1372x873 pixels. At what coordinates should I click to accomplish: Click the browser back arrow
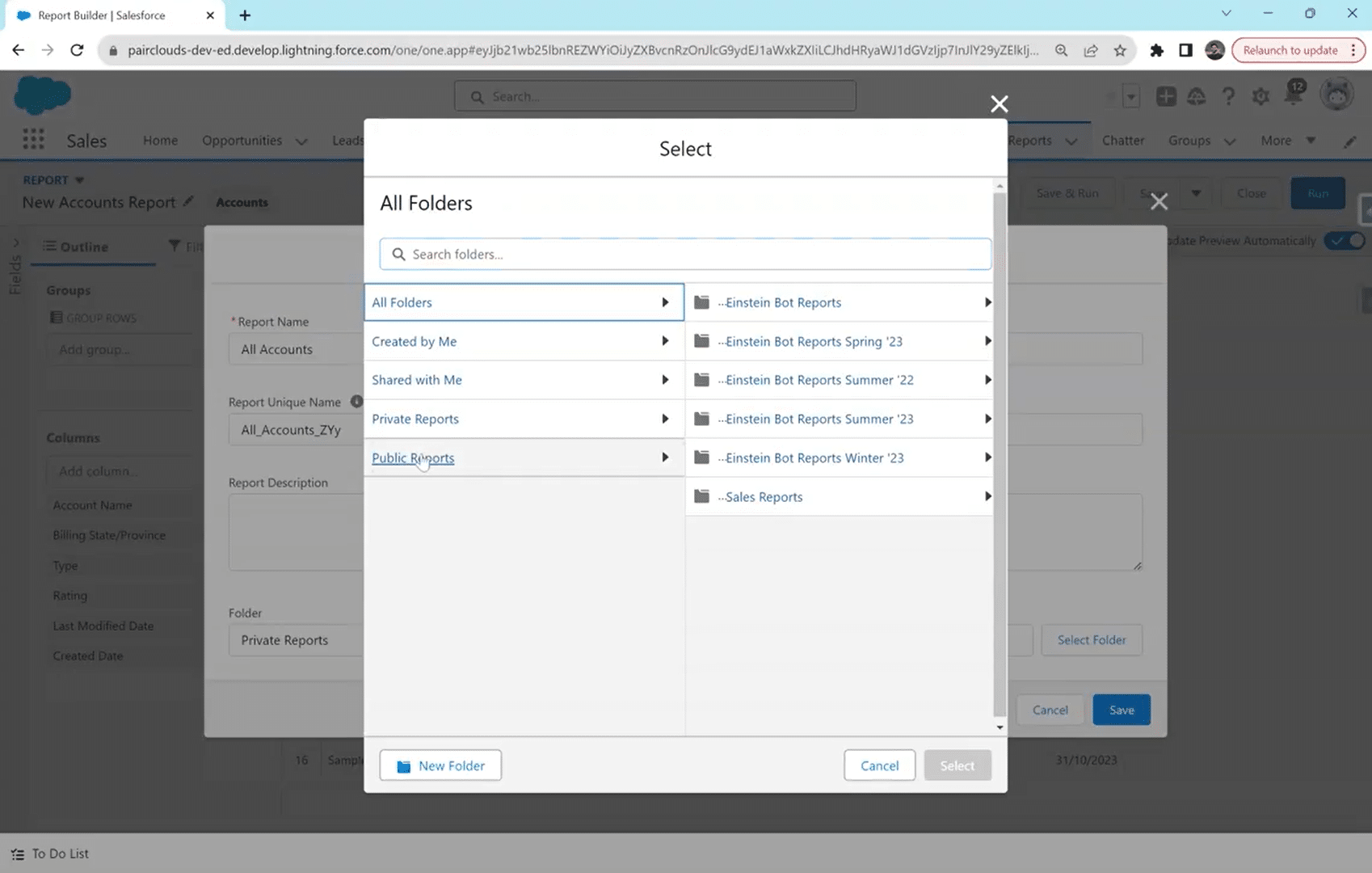click(18, 50)
